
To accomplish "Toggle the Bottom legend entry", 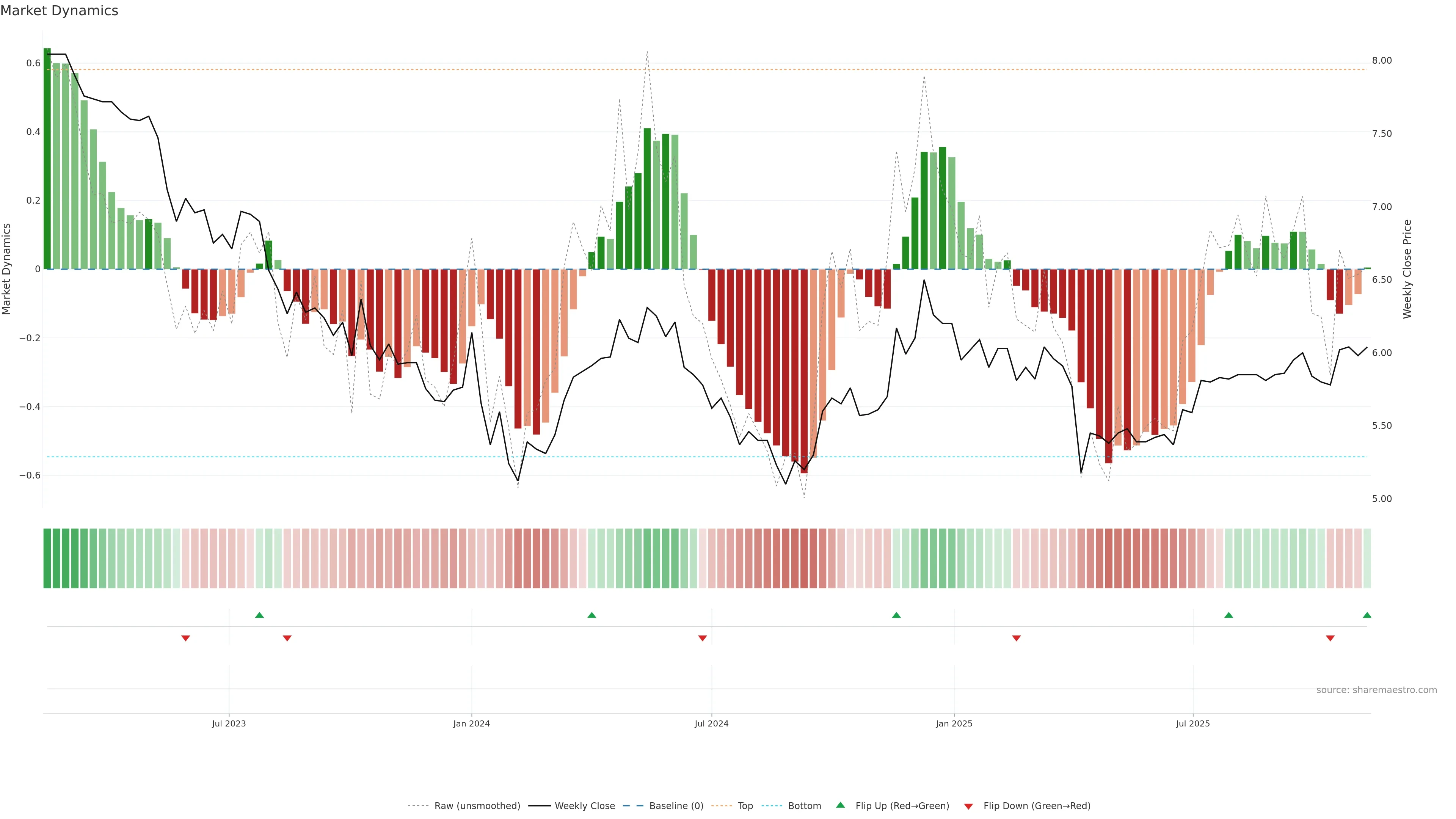I will tap(804, 806).
